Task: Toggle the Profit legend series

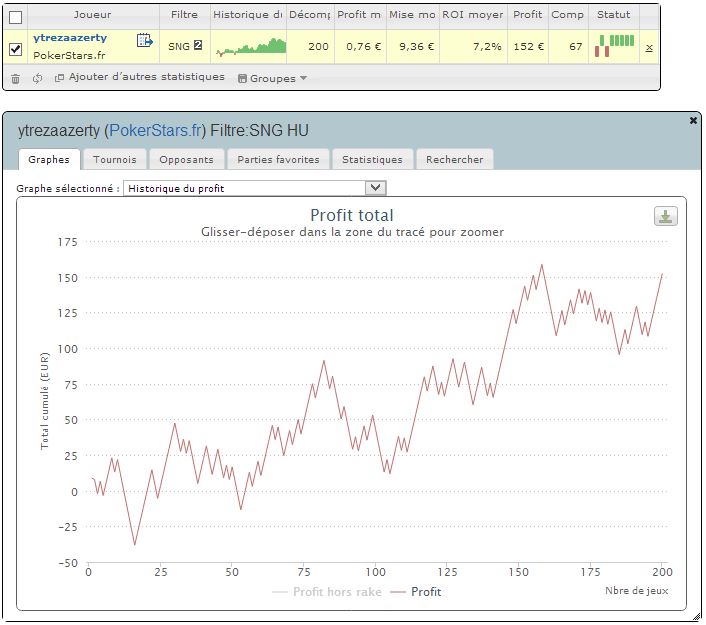Action: pyautogui.click(x=416, y=592)
